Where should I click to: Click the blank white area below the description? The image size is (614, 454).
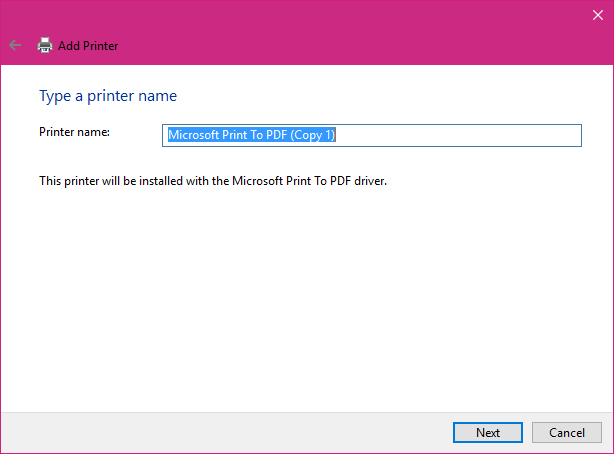click(307, 298)
